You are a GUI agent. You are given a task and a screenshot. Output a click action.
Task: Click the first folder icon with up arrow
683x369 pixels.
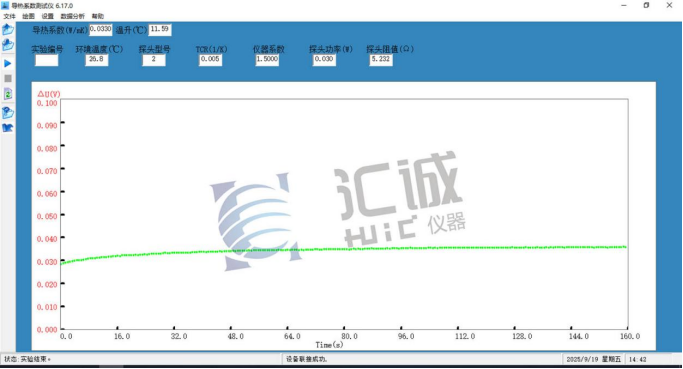point(8,29)
